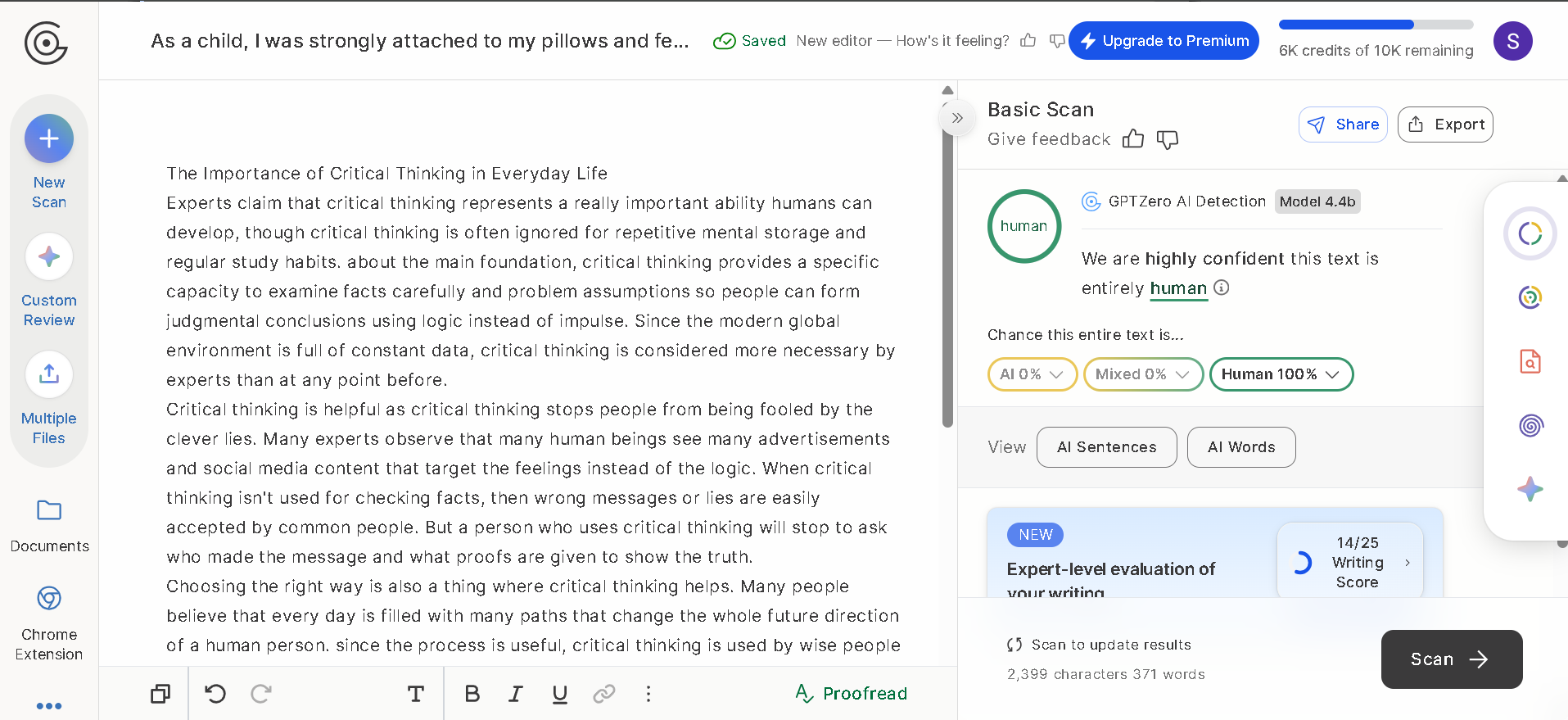The height and width of the screenshot is (720, 1568).
Task: Click the New Scan plus icon
Action: 49,138
